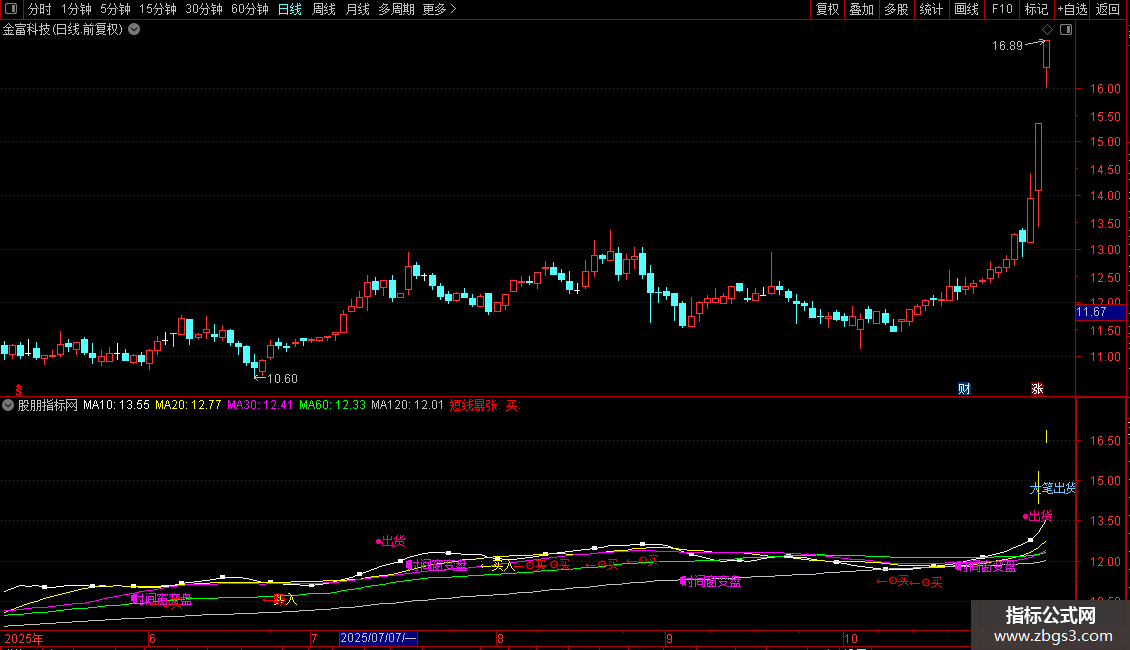Add stock via +自选 button

(1072, 9)
